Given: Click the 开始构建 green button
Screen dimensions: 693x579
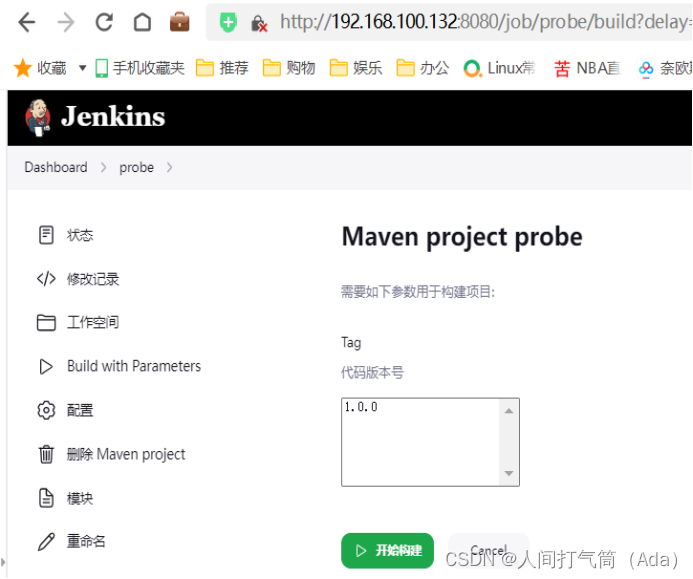Looking at the screenshot, I should (387, 550).
